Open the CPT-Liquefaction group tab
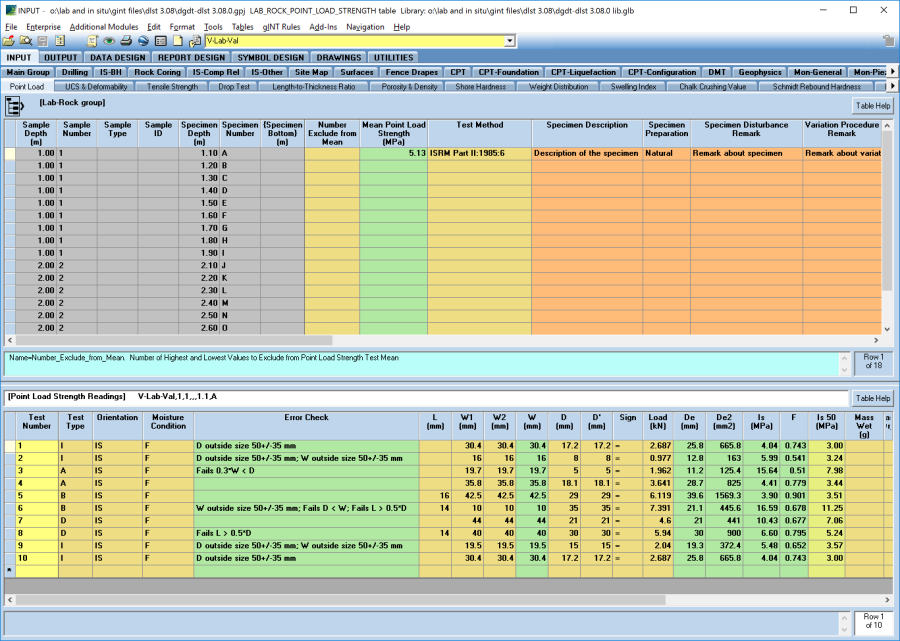 581,72
